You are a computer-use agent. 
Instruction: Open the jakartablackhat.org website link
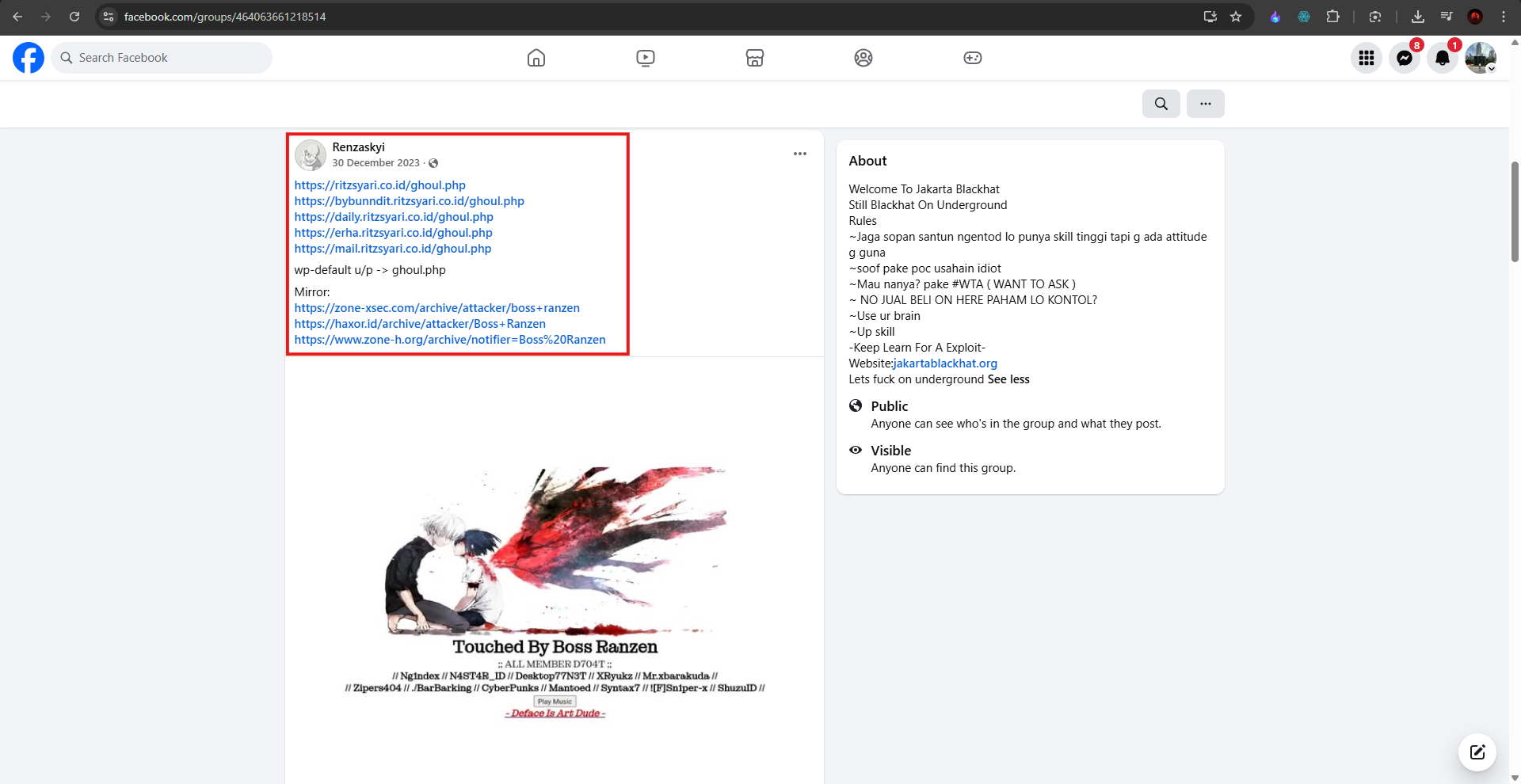945,363
